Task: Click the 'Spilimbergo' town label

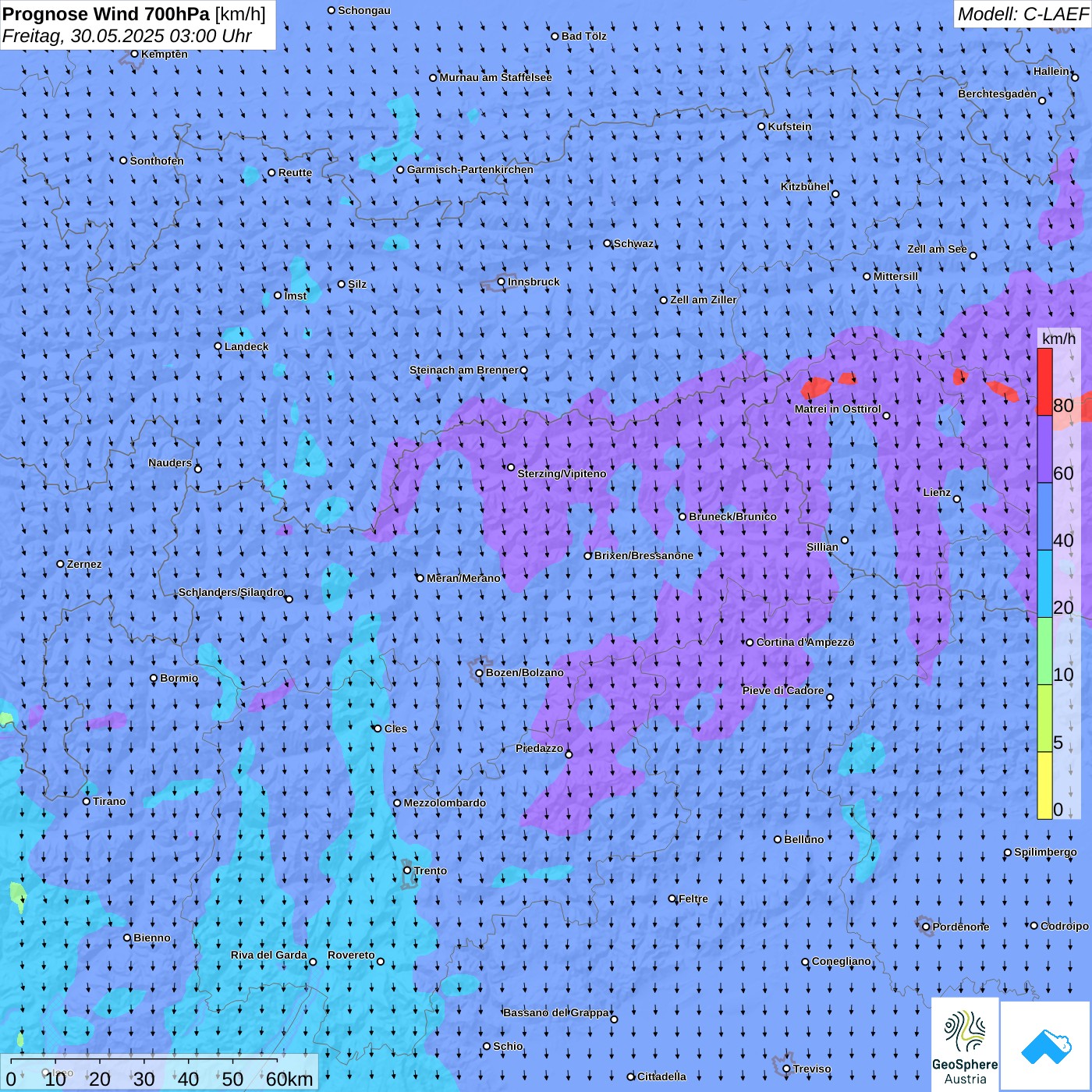Action: [1045, 852]
